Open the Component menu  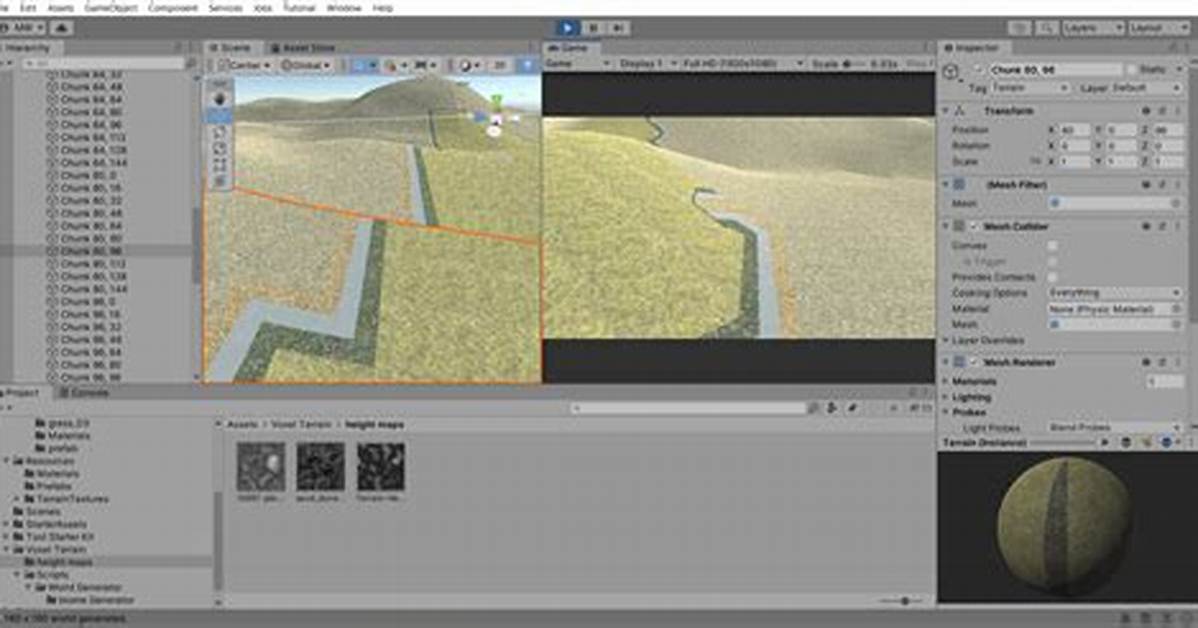pos(172,8)
